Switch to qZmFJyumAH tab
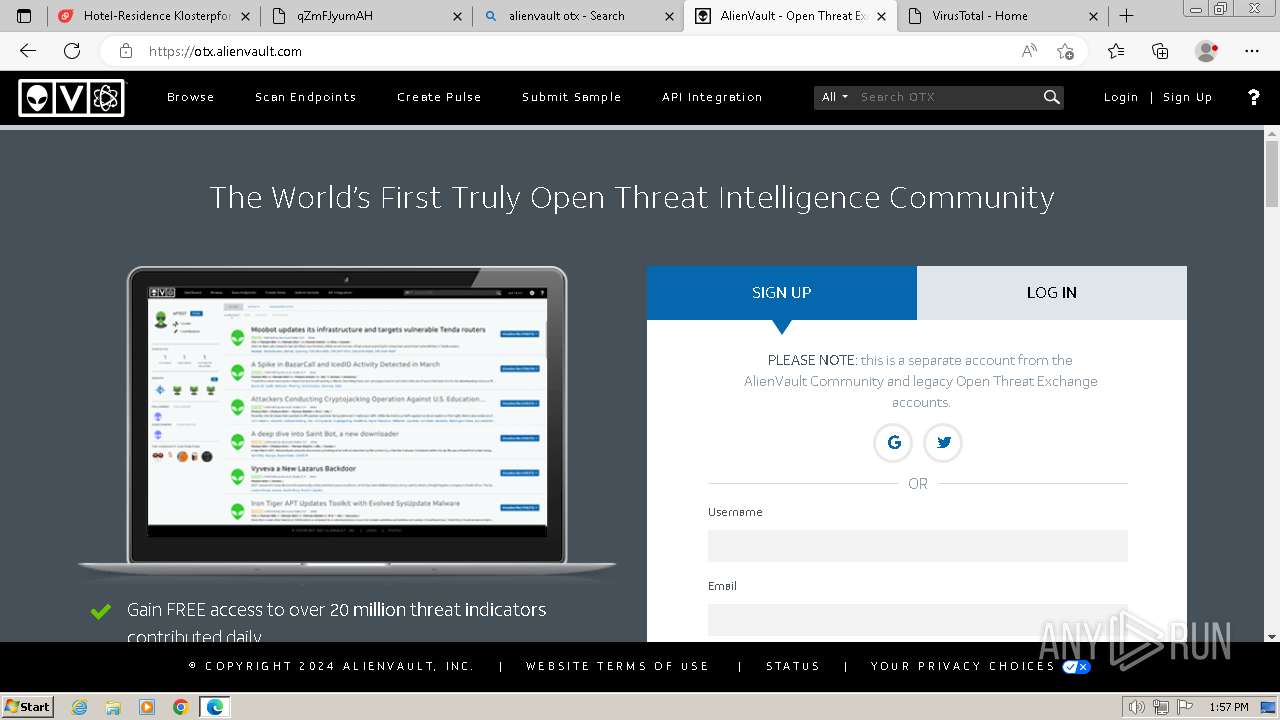 coord(366,16)
